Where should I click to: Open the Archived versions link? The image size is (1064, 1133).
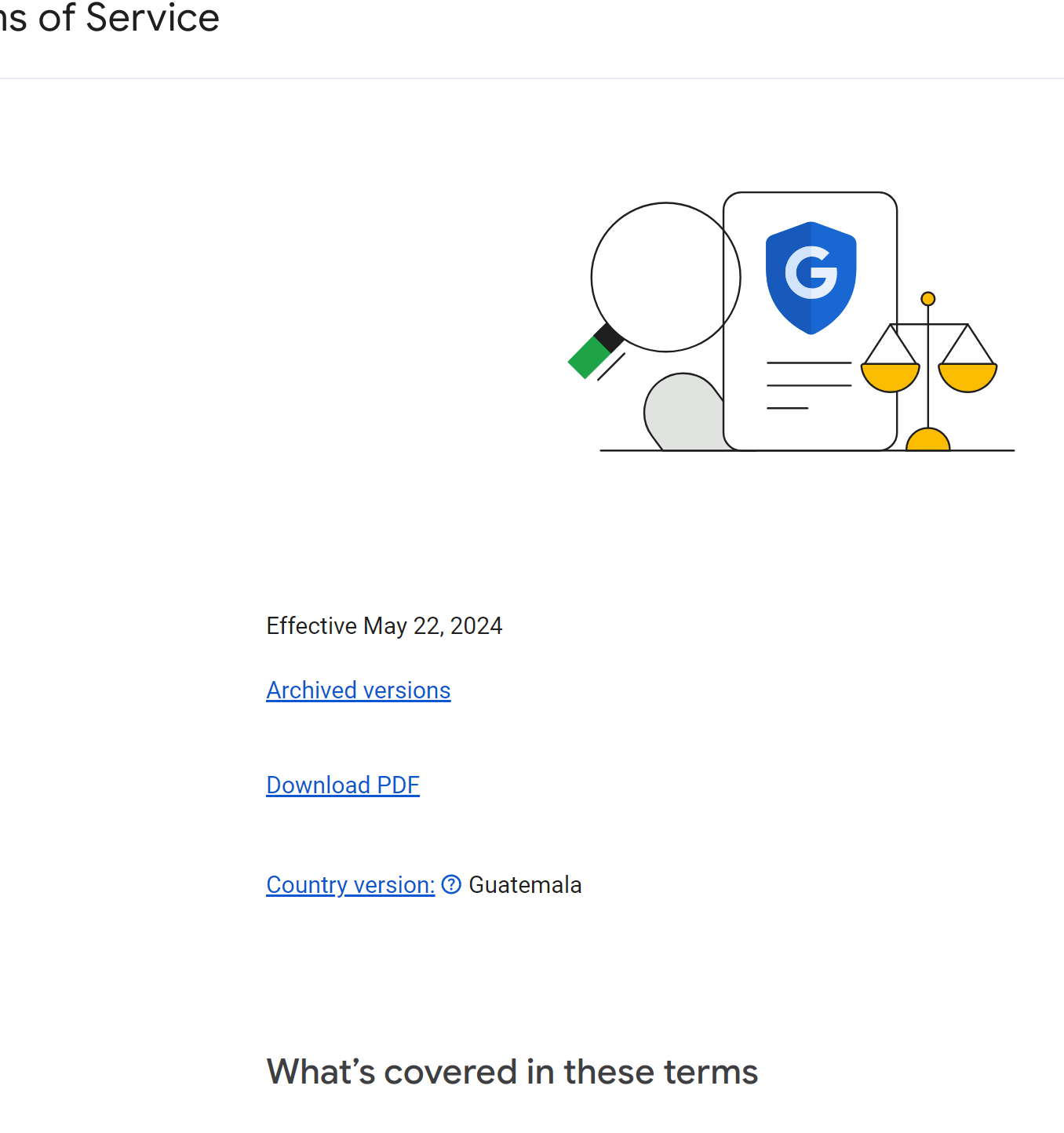pyautogui.click(x=359, y=690)
